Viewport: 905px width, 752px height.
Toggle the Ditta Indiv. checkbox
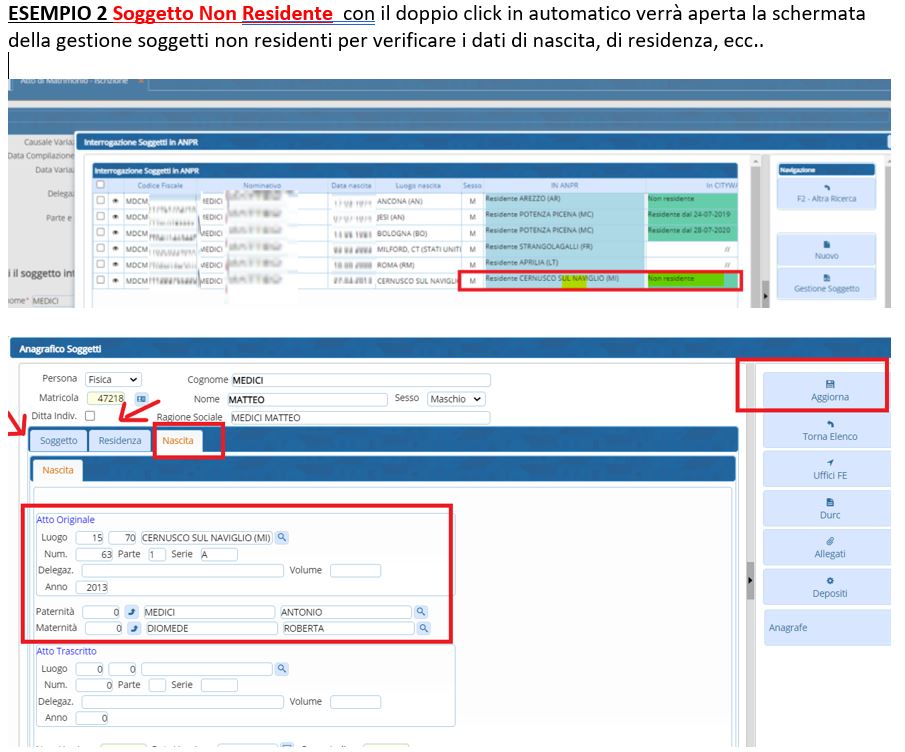[x=90, y=415]
